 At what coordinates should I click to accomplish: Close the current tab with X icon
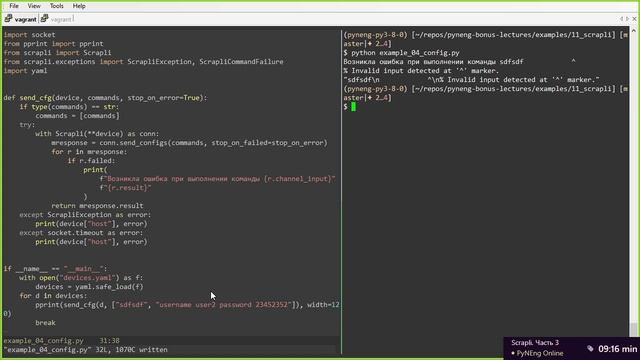point(634,19)
